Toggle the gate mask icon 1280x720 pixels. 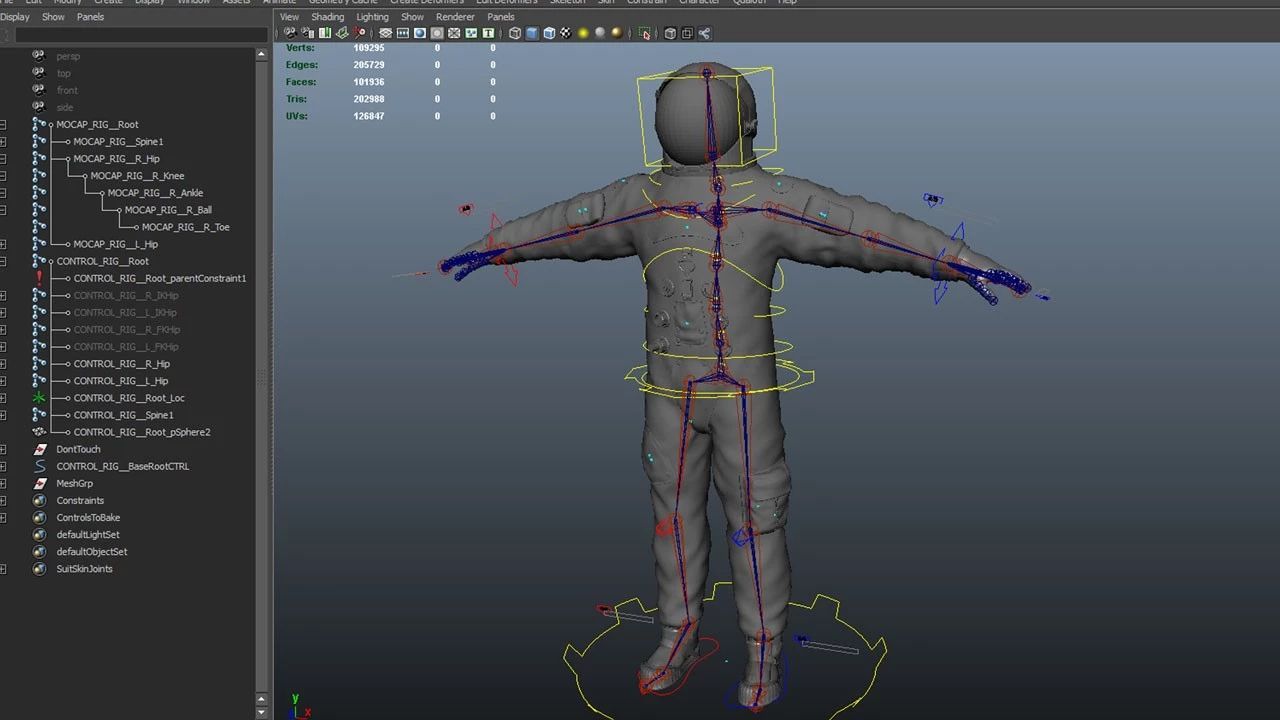click(x=437, y=33)
